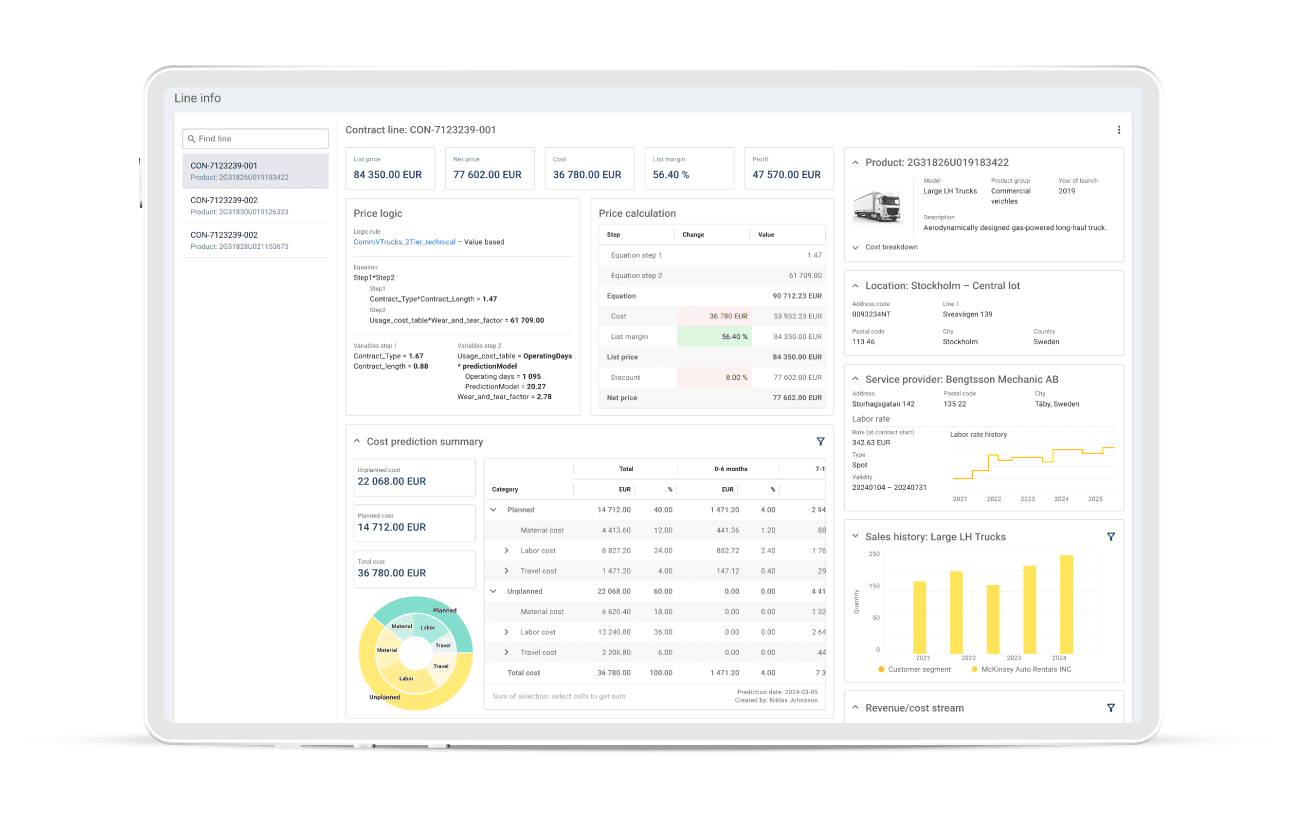Image resolution: width=1300 pixels, height=834 pixels.
Task: Open the Revenue/cost stream filter icon
Action: [1110, 708]
